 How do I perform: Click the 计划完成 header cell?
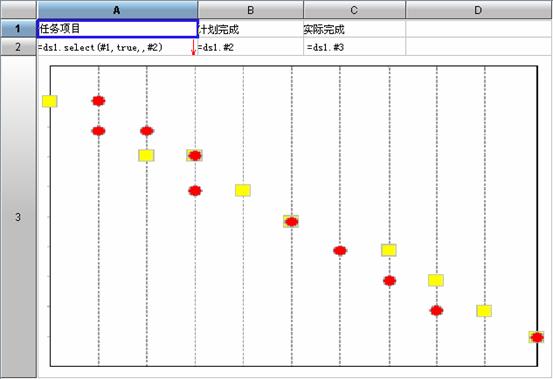[250, 29]
